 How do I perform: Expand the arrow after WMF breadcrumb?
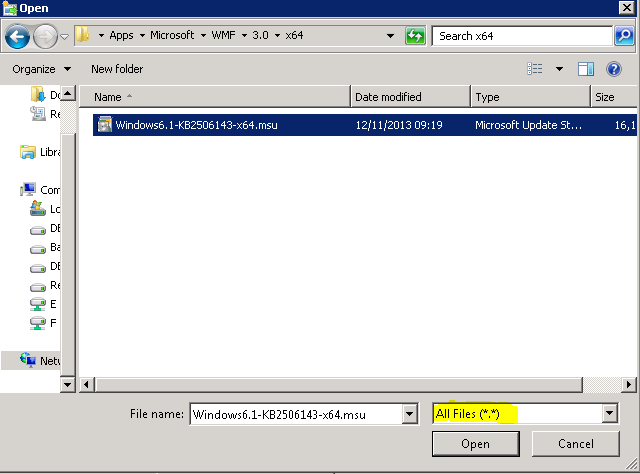pyautogui.click(x=244, y=36)
